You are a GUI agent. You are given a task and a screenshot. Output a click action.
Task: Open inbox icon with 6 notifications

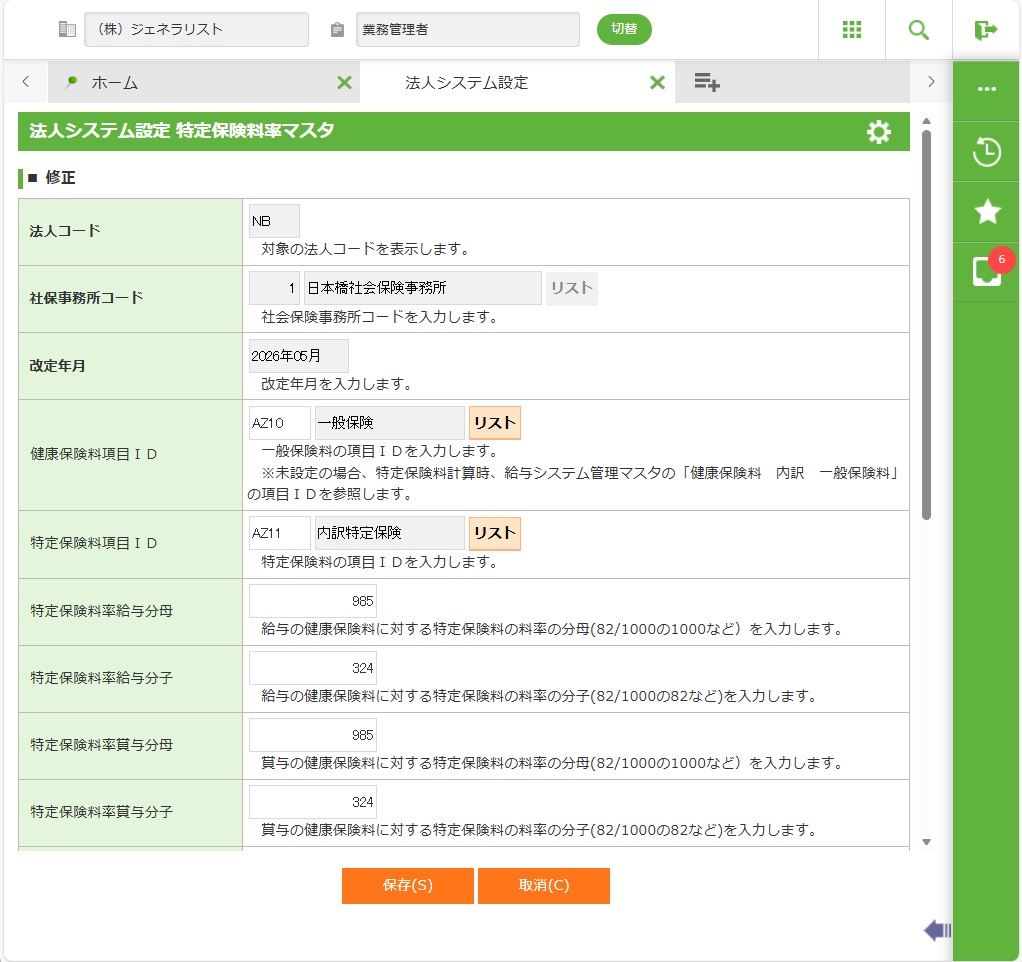(x=986, y=272)
